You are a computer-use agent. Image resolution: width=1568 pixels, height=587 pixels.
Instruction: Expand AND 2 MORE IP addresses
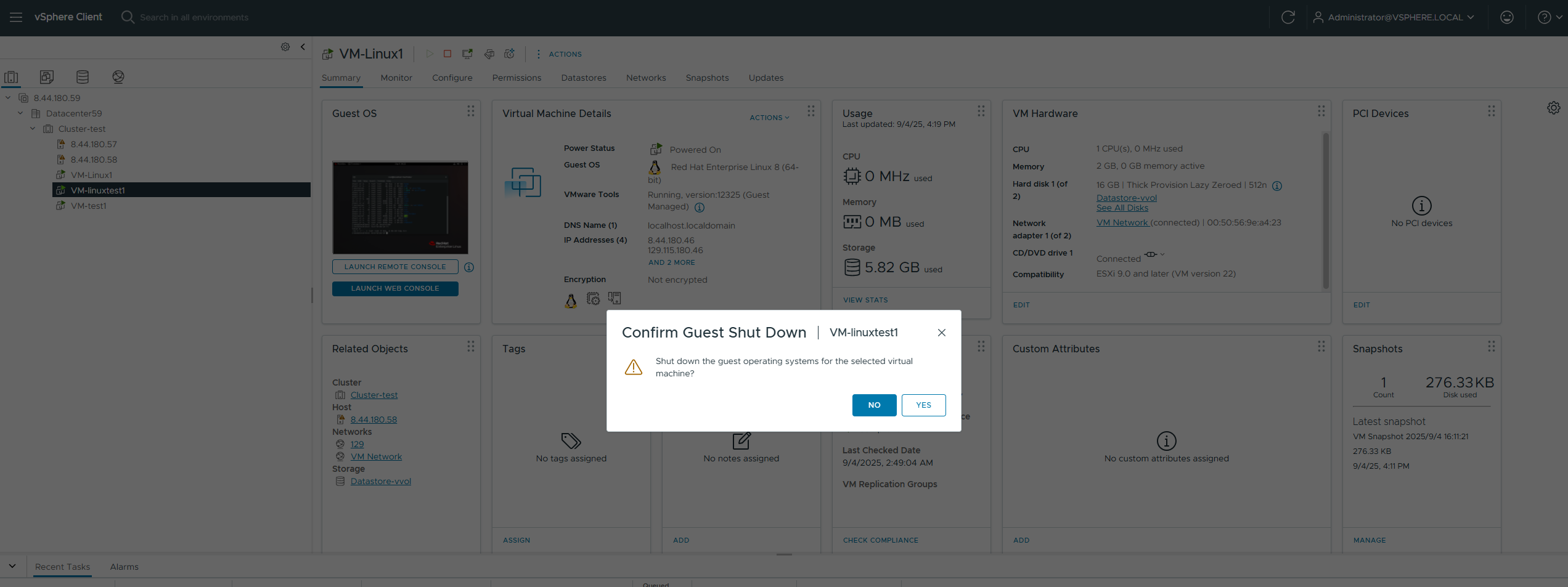tap(671, 262)
